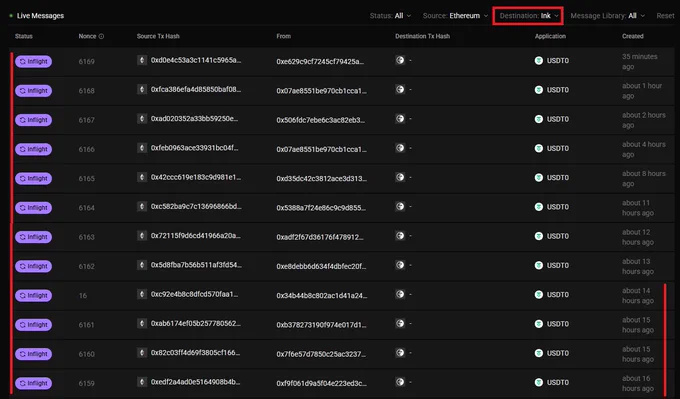The width and height of the screenshot is (680, 399).
Task: Open From address 0x506fdc7ebe6c3ac82eb3
Action: coord(321,120)
